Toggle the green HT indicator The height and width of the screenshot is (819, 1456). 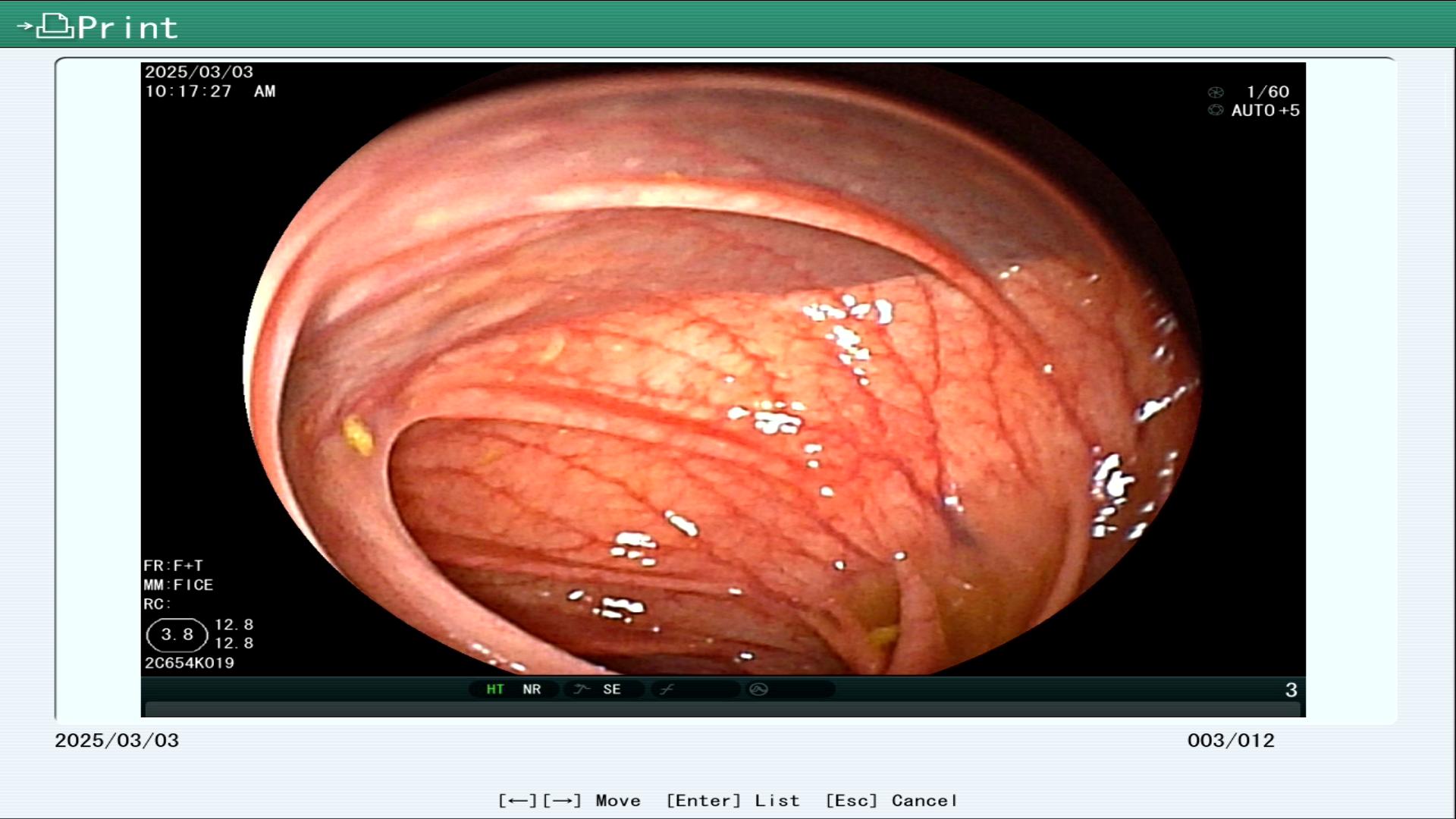pyautogui.click(x=495, y=689)
